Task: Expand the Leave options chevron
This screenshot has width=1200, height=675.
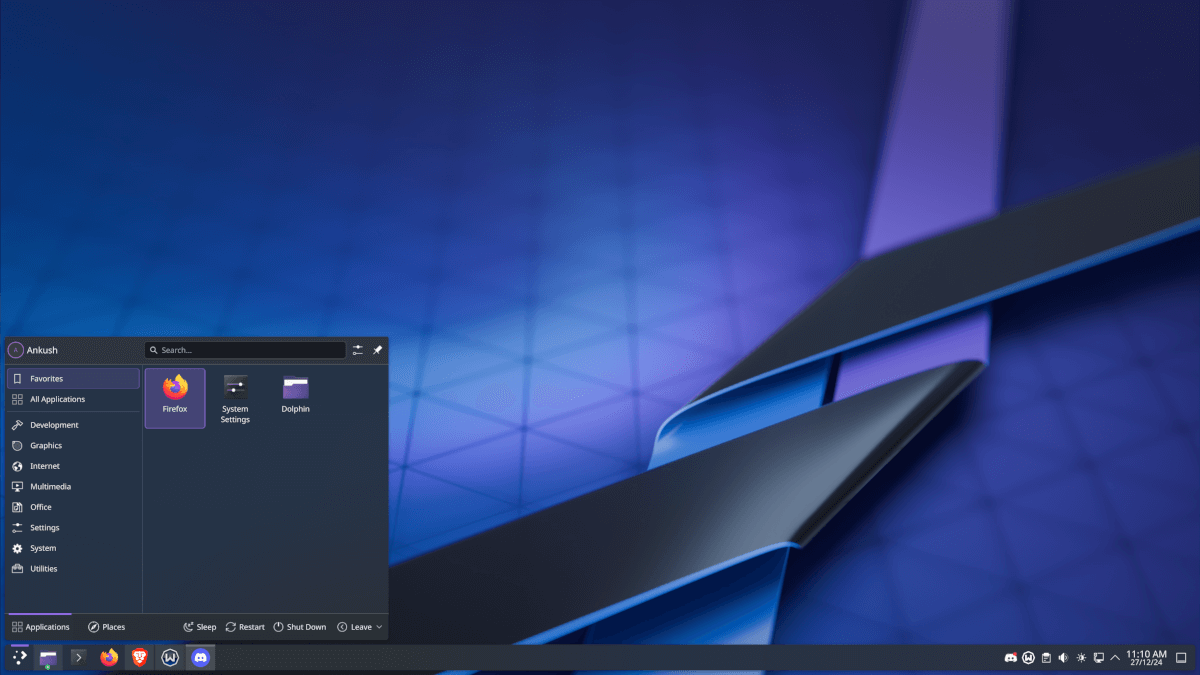Action: [x=377, y=626]
